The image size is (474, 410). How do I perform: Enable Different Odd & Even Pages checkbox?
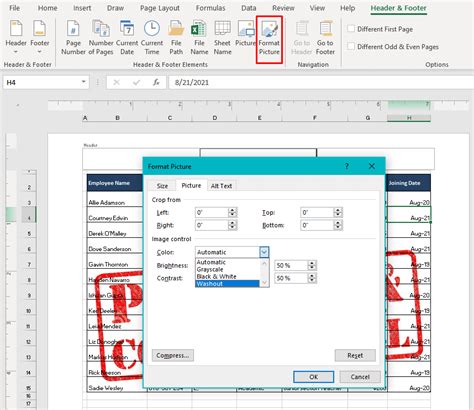pyautogui.click(x=351, y=46)
